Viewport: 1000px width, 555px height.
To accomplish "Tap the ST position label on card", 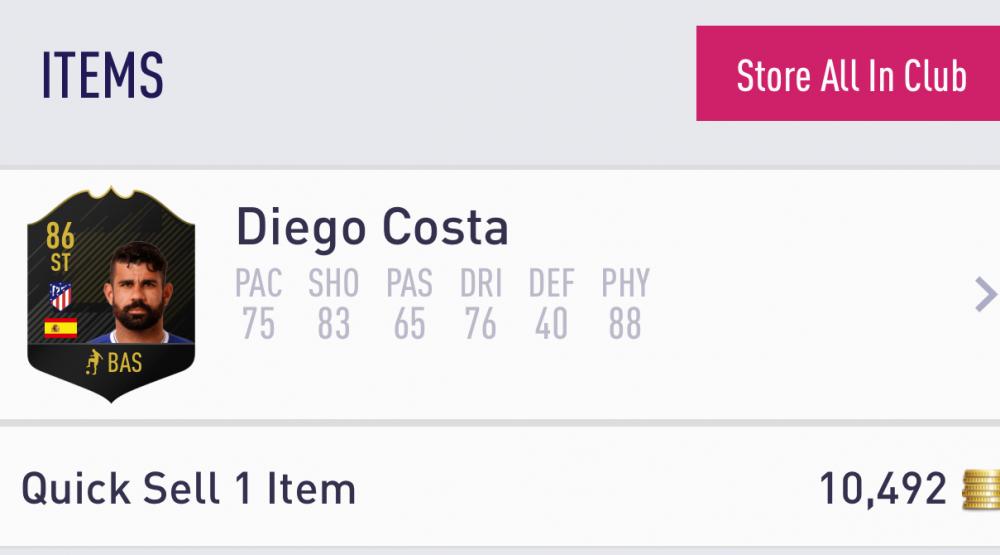I will click(61, 262).
